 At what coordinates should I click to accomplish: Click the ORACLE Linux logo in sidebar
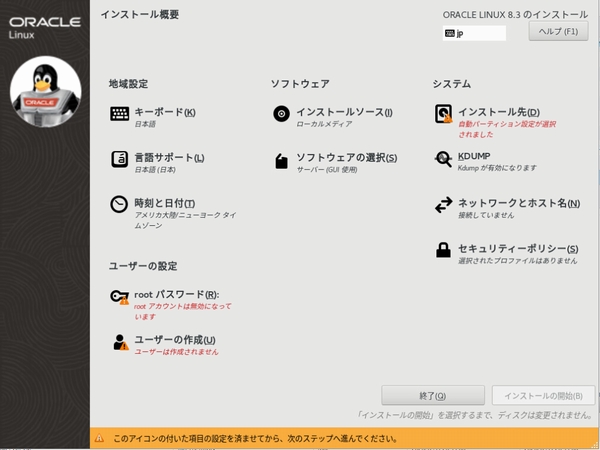click(45, 28)
